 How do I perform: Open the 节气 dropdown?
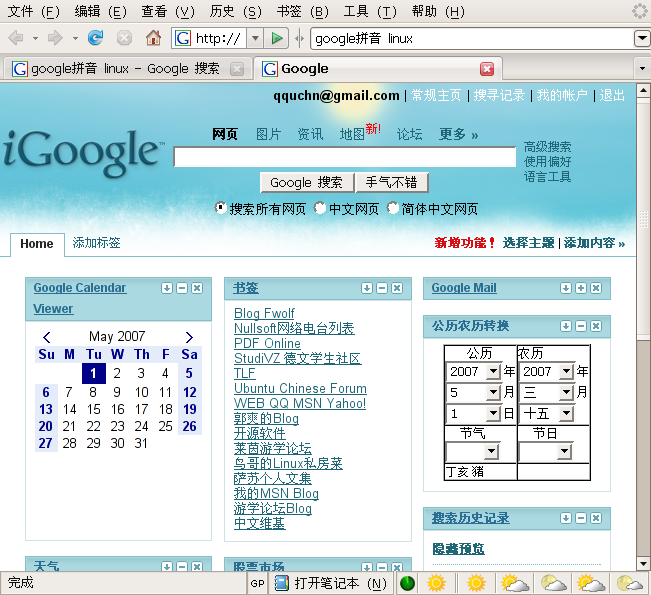click(x=492, y=451)
